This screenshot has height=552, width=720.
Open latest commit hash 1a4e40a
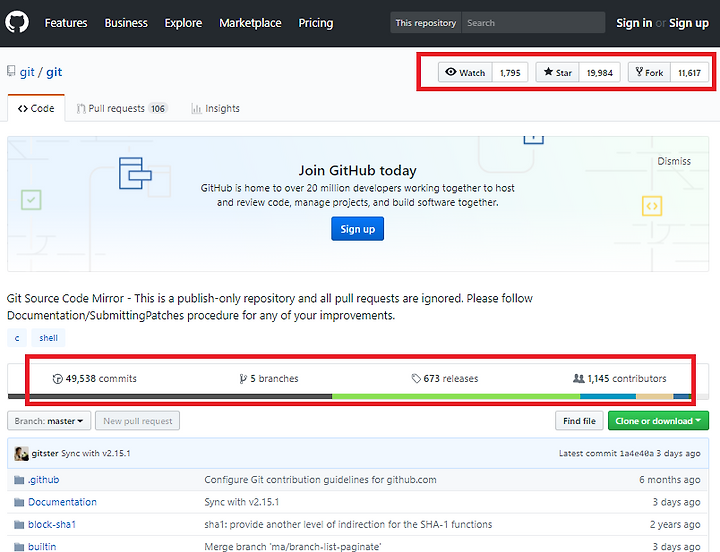tap(636, 453)
